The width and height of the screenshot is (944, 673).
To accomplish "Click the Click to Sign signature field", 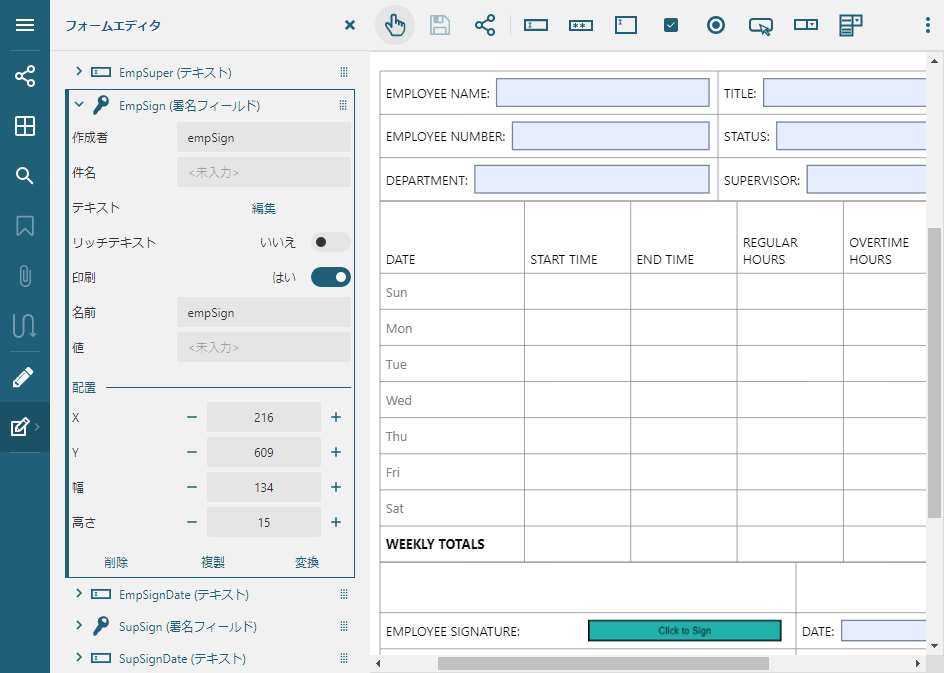I will pyautogui.click(x=685, y=630).
